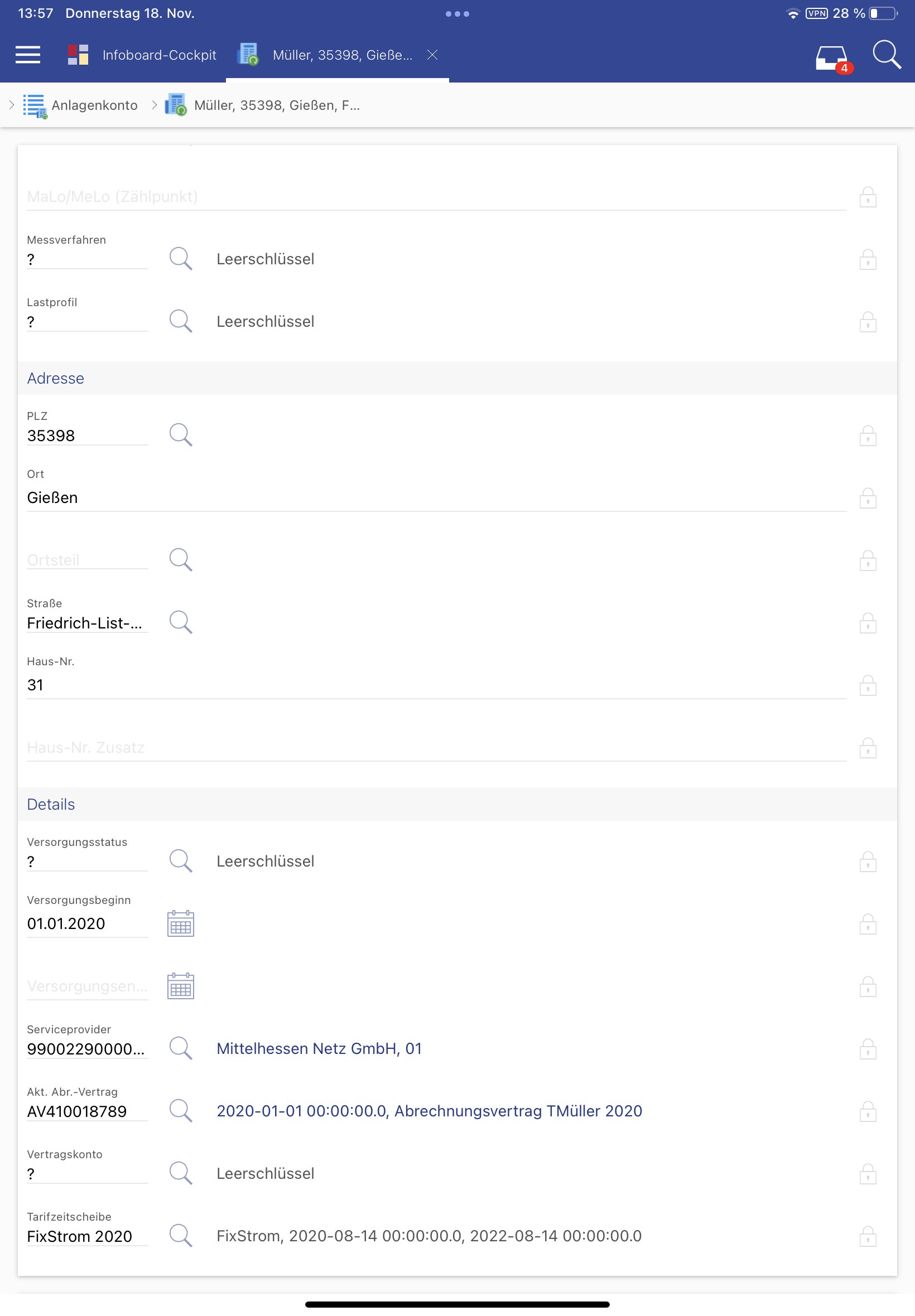Open the three-dot multitasking menu
This screenshot has height=1316, width=915.
(457, 14)
